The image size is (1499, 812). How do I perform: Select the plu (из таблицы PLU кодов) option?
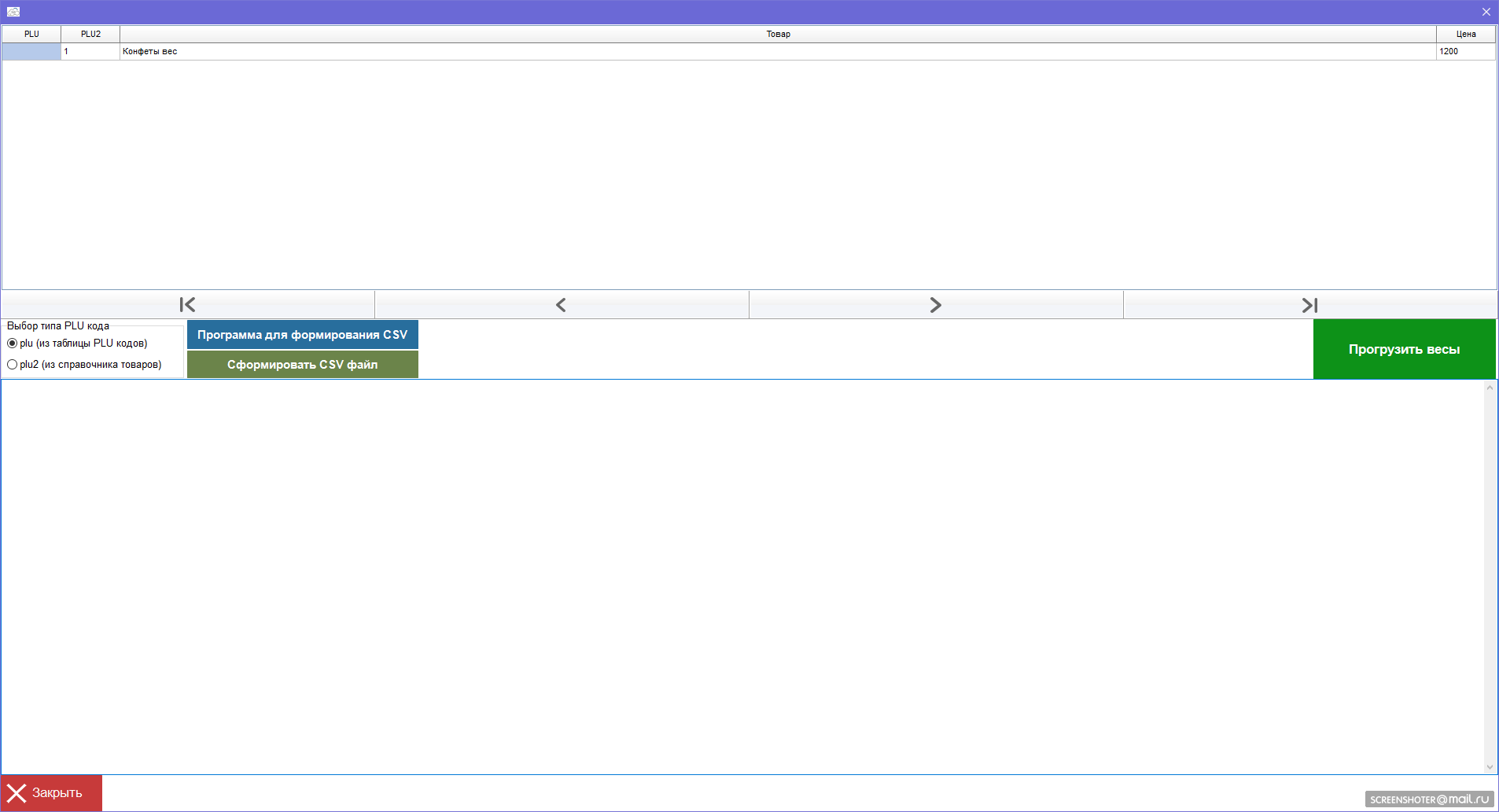13,344
